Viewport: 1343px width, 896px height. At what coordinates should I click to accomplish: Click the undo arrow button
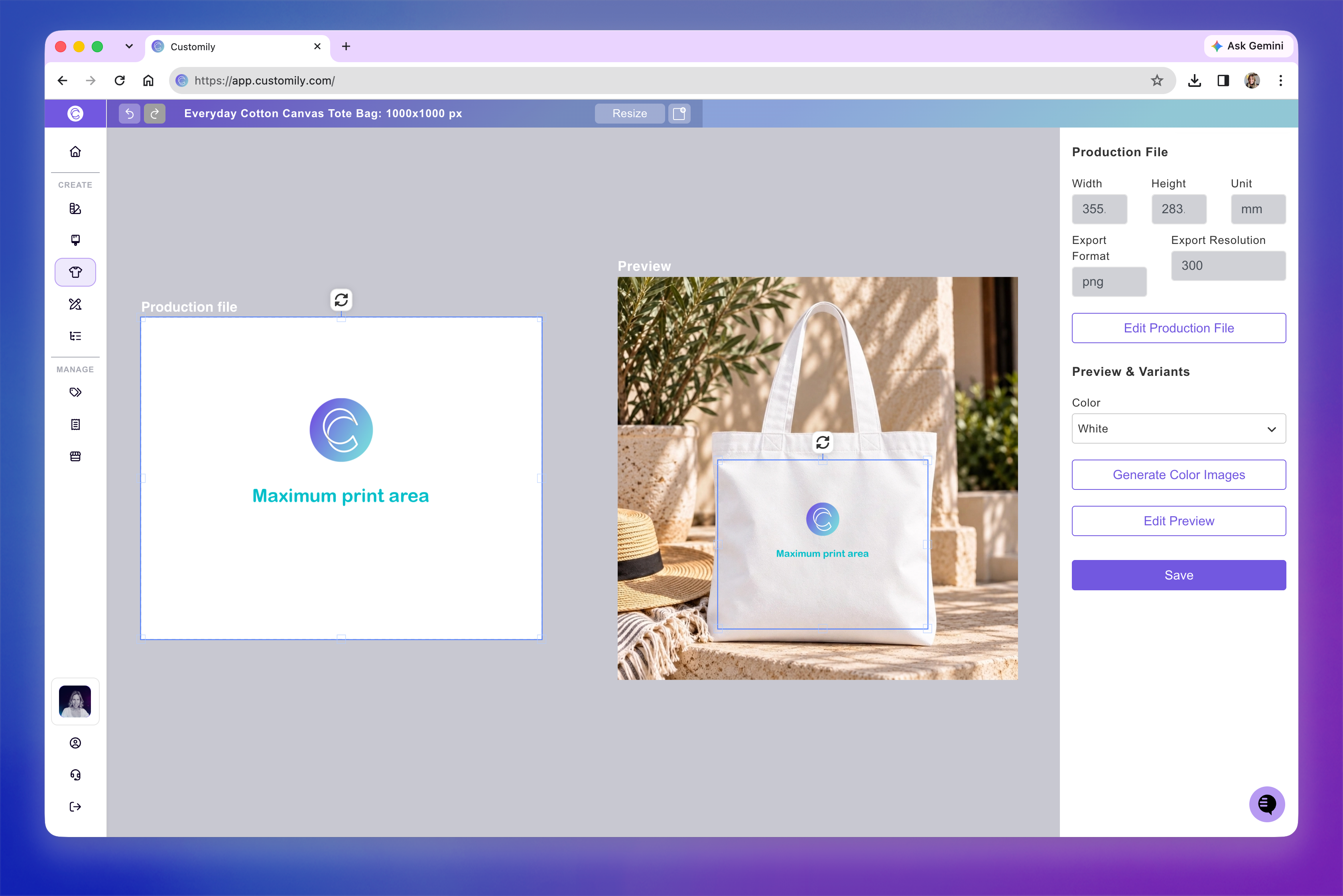(129, 113)
